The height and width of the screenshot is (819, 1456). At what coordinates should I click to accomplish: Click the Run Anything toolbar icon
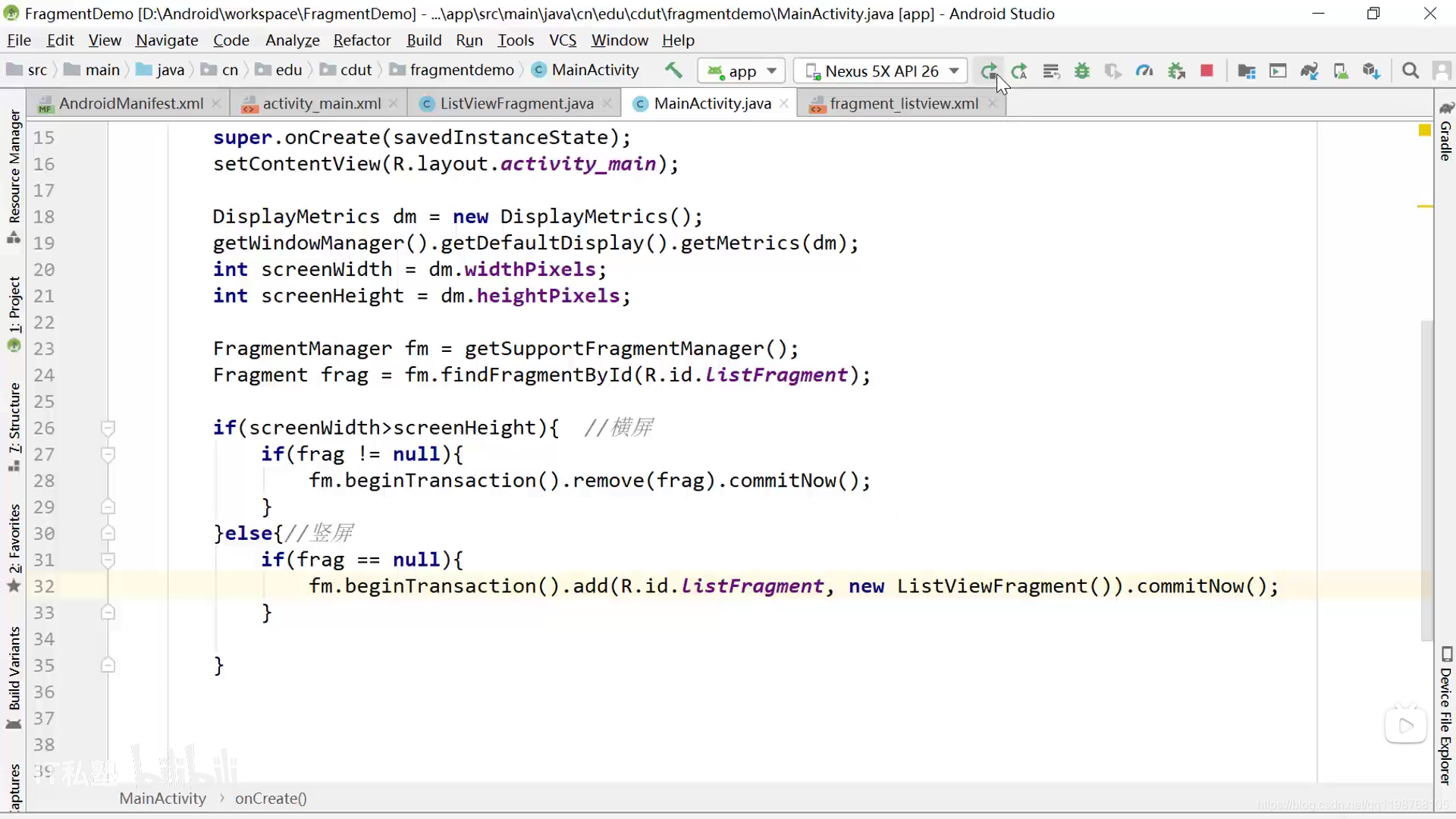pos(1278,71)
